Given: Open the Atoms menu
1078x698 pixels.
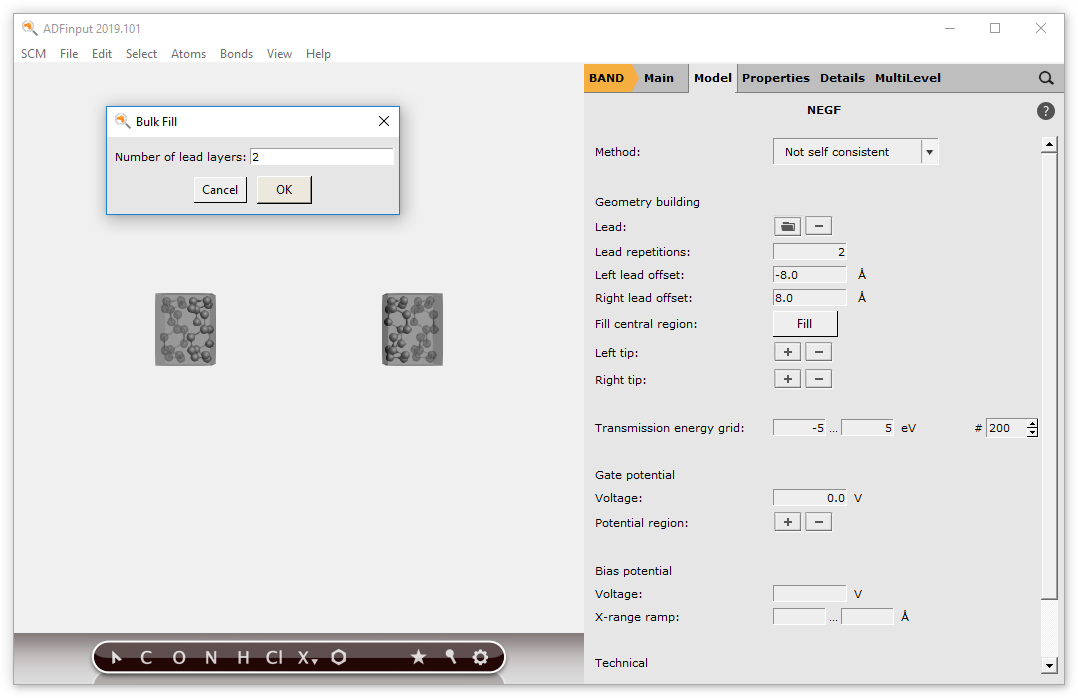Looking at the screenshot, I should 188,54.
